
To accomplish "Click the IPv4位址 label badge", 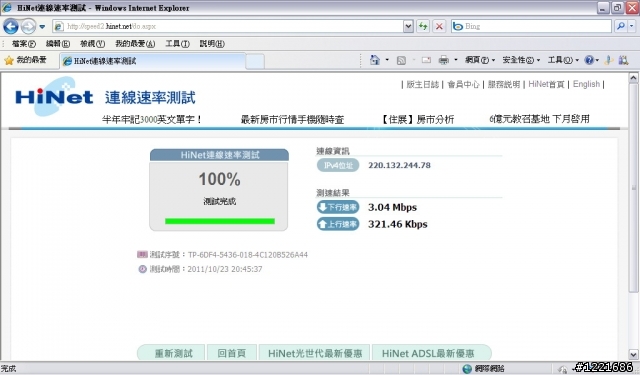I will tap(338, 165).
